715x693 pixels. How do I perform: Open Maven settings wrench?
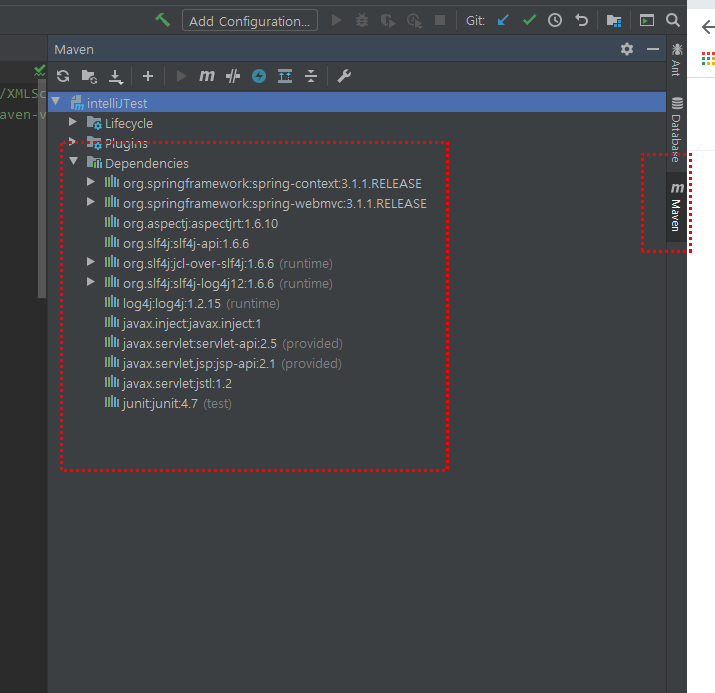click(344, 76)
